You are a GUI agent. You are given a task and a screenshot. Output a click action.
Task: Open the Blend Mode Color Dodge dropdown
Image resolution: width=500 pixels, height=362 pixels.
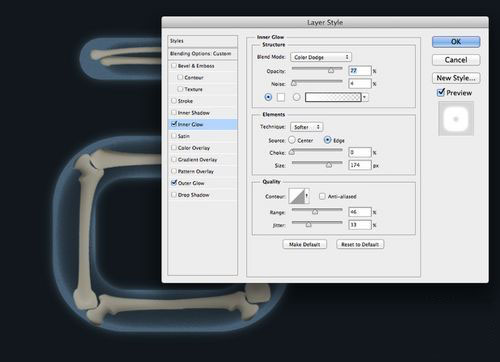click(321, 57)
